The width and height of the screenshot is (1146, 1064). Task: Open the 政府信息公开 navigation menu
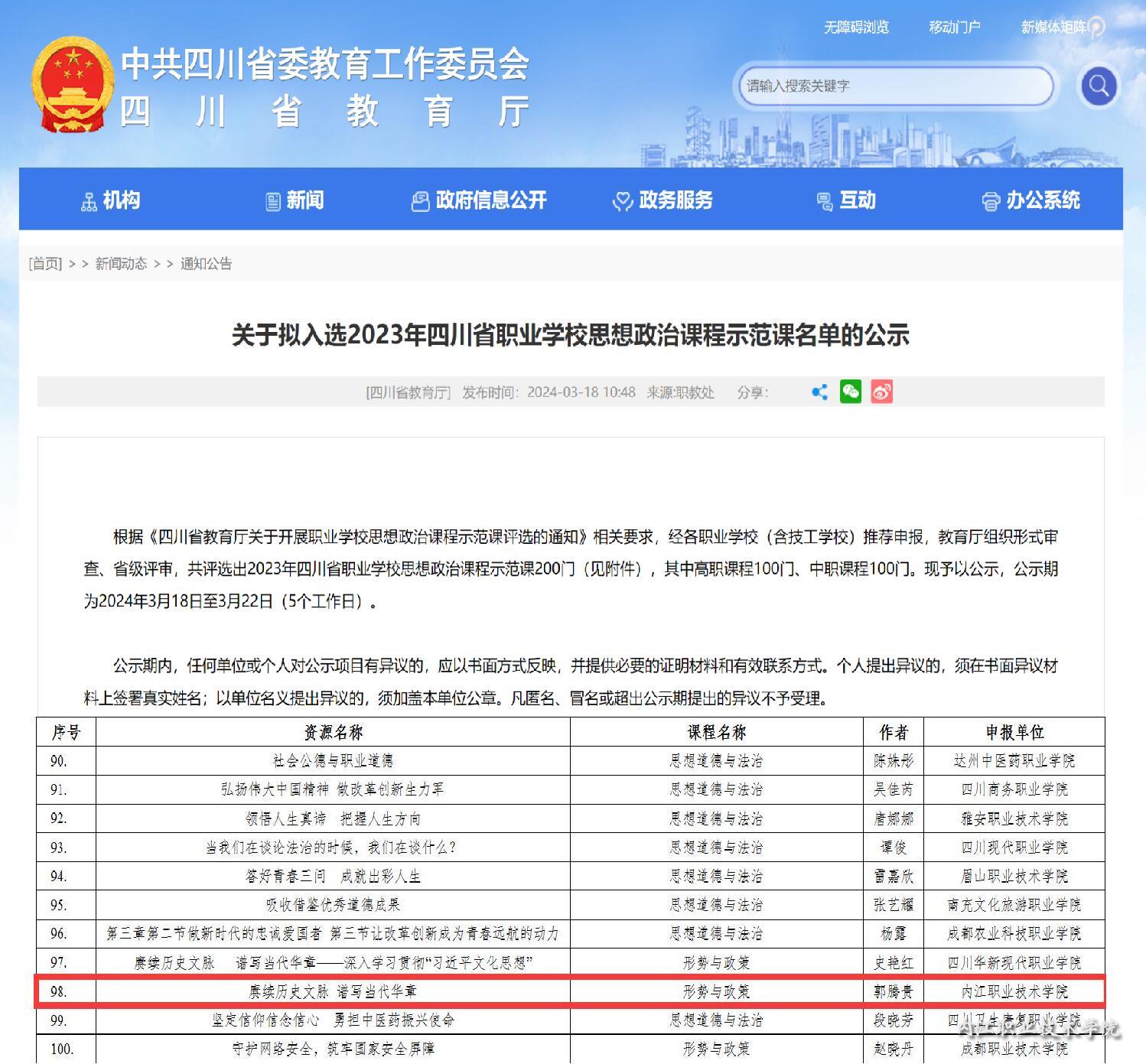pyautogui.click(x=479, y=200)
